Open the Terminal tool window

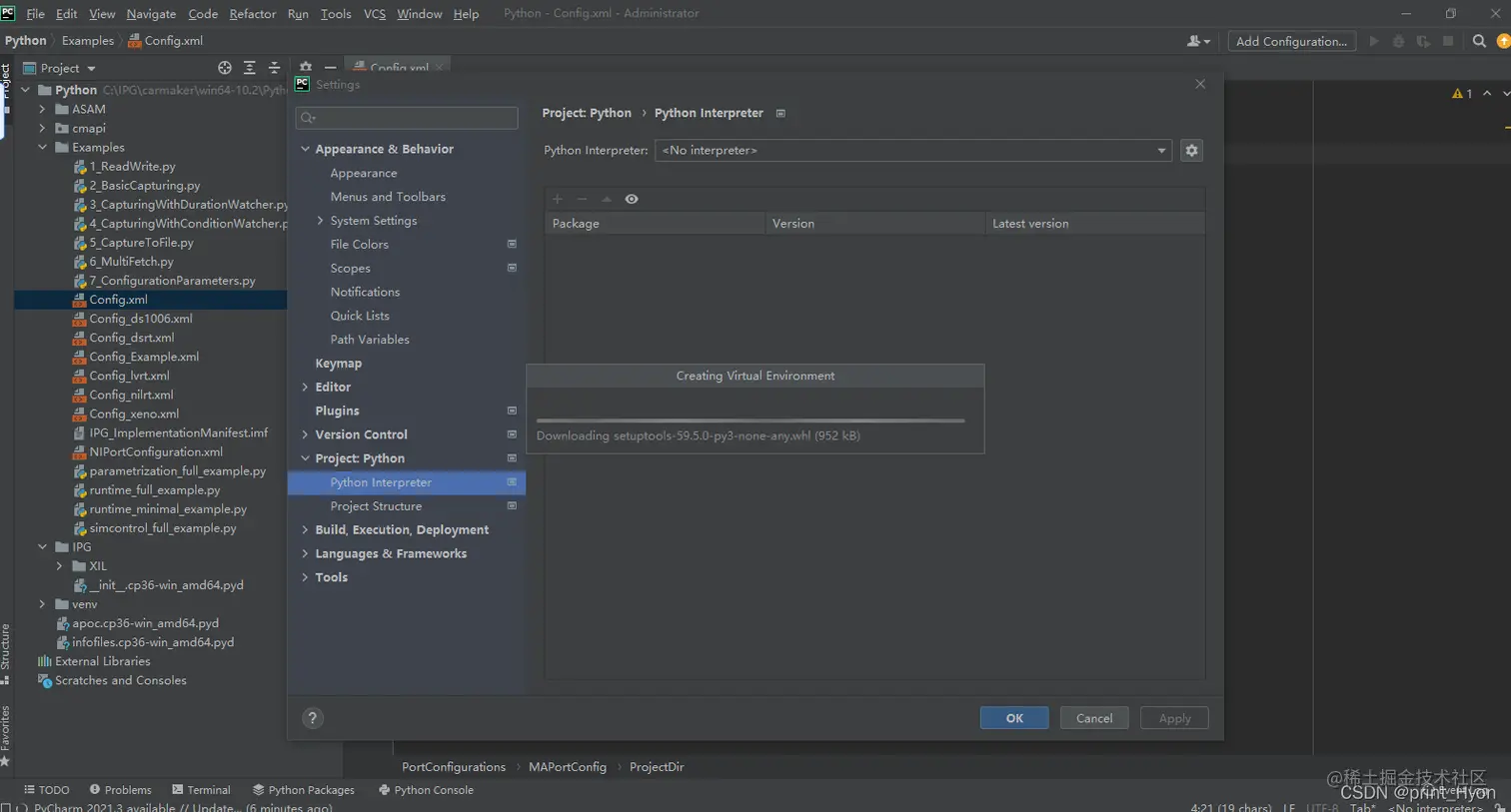click(201, 790)
